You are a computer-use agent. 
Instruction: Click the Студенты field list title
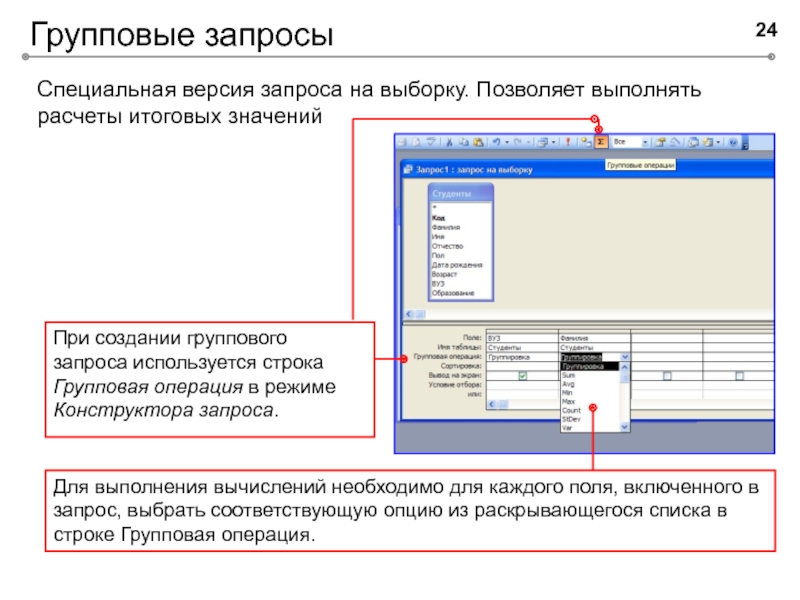(x=461, y=193)
